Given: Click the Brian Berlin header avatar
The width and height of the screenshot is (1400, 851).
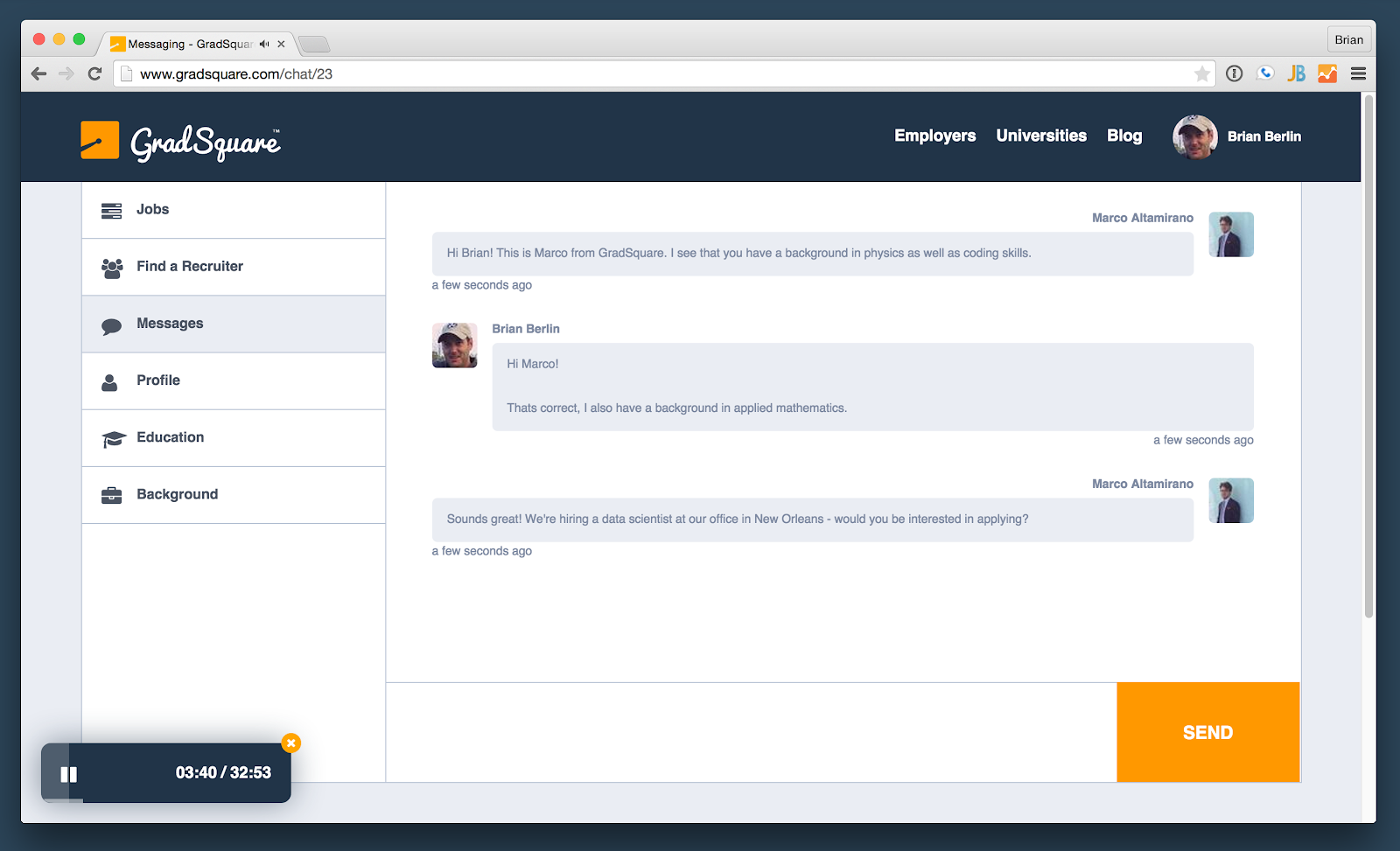Looking at the screenshot, I should [1195, 137].
